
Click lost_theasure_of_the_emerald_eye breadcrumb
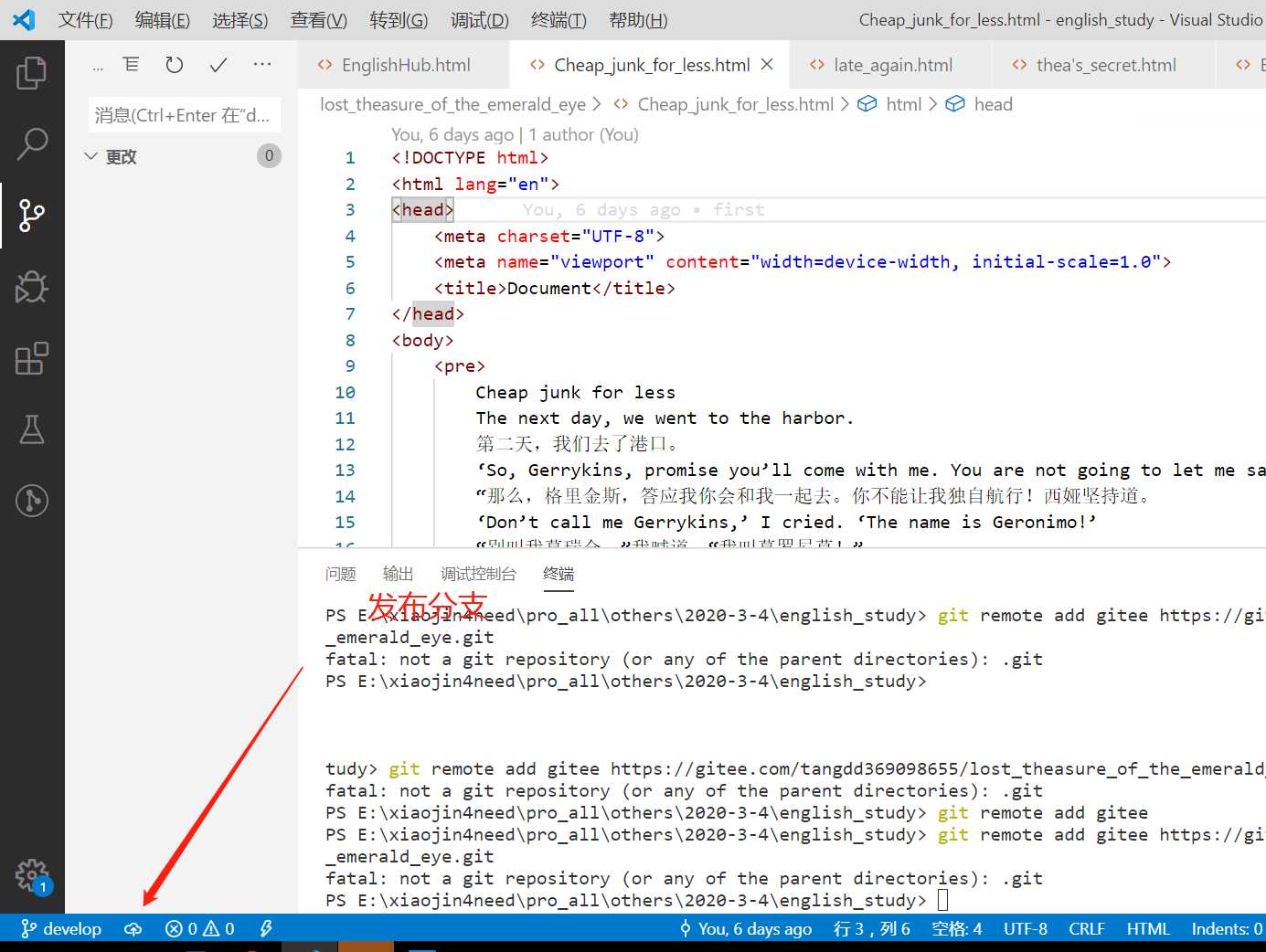452,104
